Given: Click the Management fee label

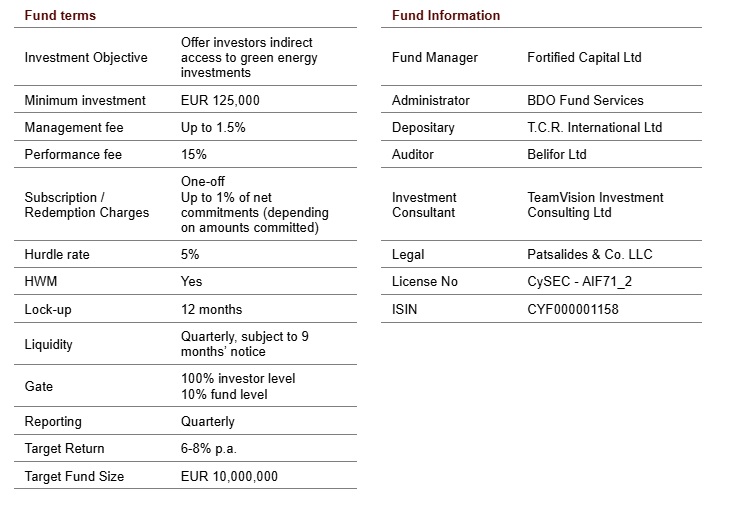Looking at the screenshot, I should click(73, 128).
